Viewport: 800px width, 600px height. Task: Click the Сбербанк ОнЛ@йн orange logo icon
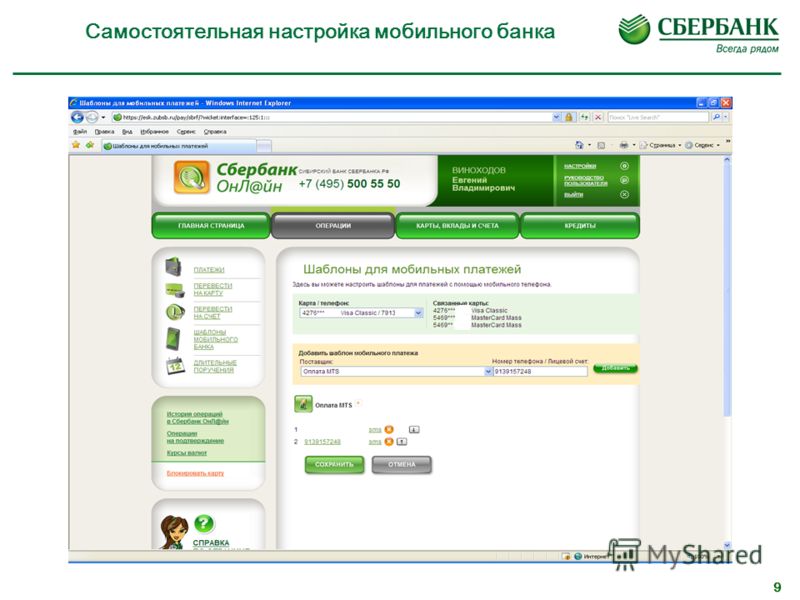[191, 177]
